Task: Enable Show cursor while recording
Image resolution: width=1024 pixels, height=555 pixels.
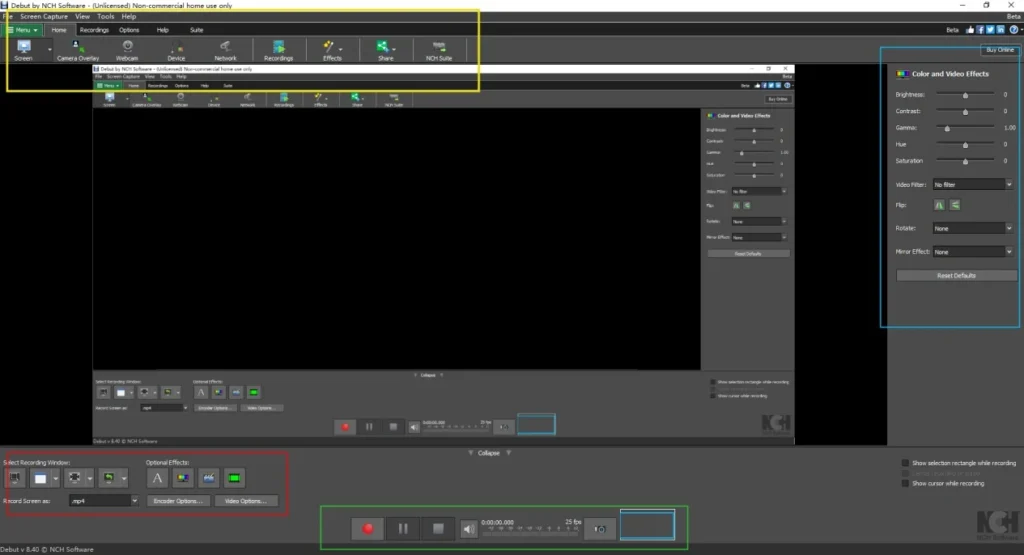Action: point(905,484)
